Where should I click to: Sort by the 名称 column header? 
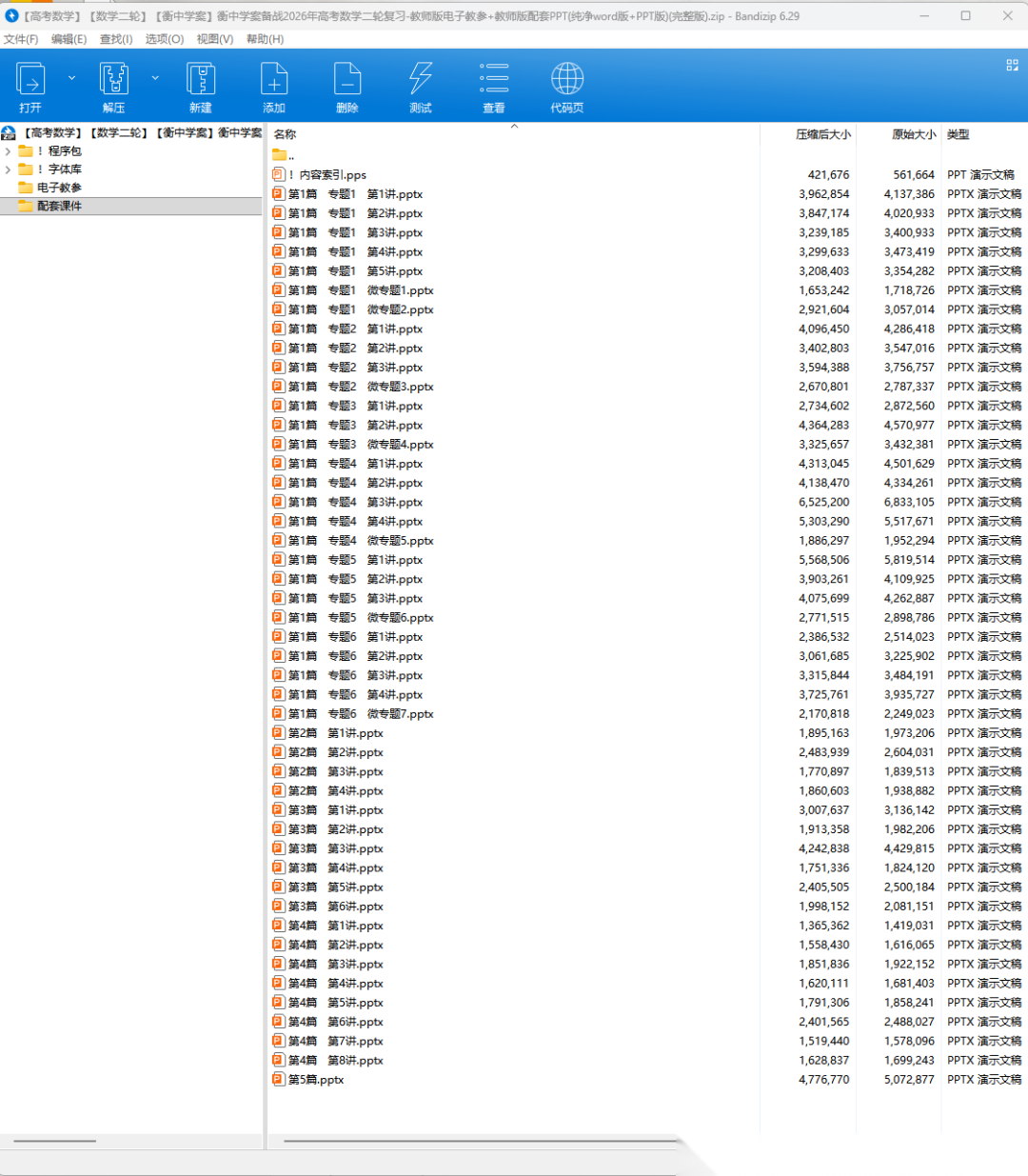pyautogui.click(x=286, y=134)
